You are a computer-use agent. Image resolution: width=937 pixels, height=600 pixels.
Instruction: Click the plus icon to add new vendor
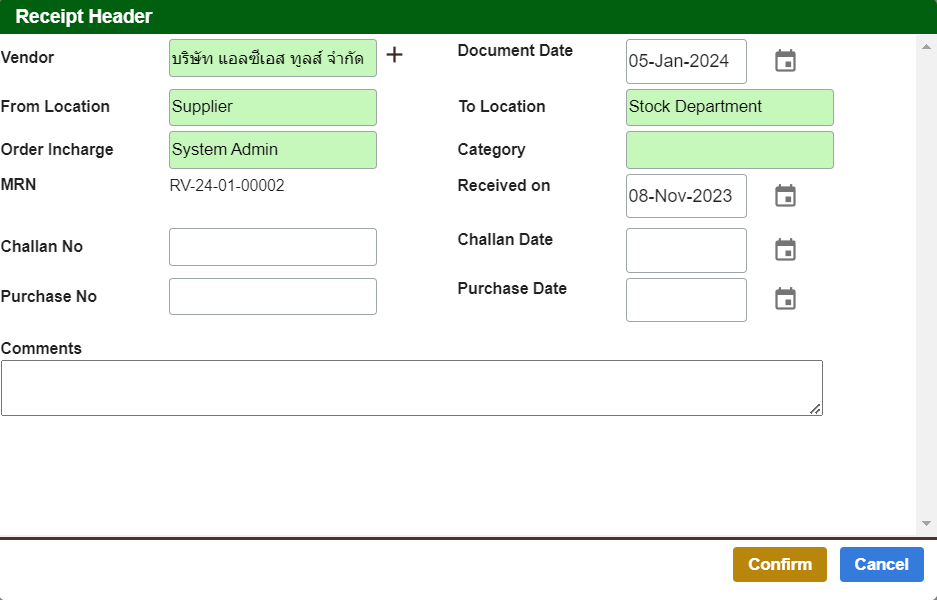point(394,56)
